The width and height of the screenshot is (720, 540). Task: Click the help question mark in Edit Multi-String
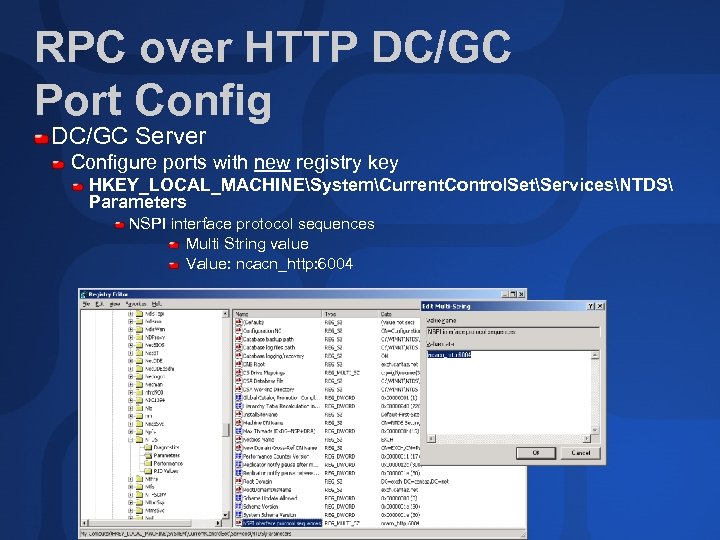[591, 306]
